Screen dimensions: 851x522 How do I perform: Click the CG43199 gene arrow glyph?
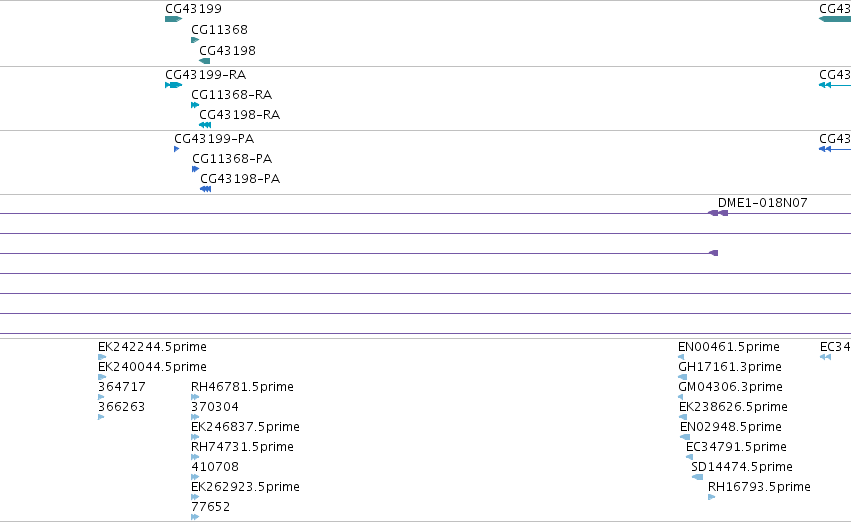(174, 19)
